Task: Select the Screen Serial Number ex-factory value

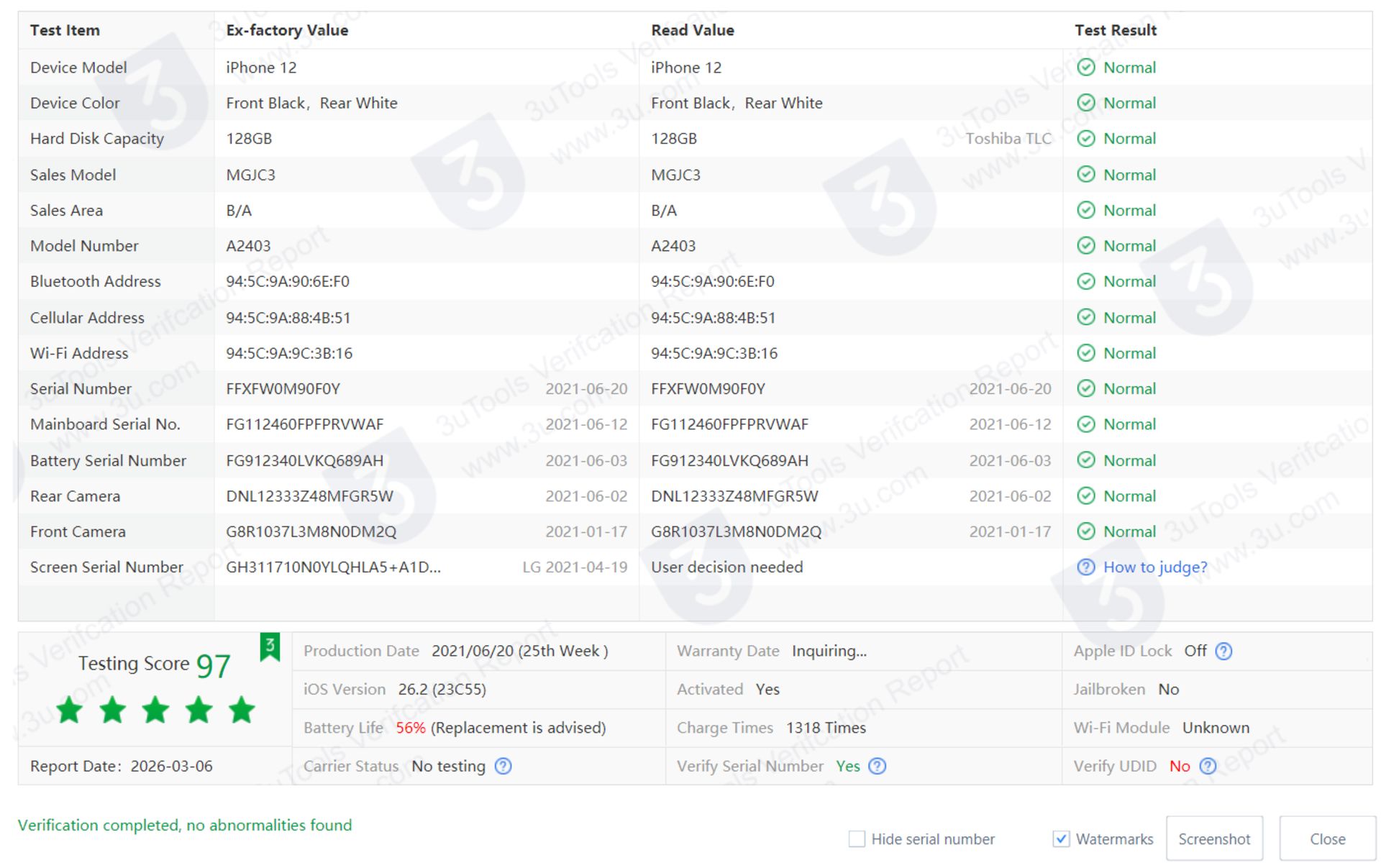Action: (x=334, y=567)
